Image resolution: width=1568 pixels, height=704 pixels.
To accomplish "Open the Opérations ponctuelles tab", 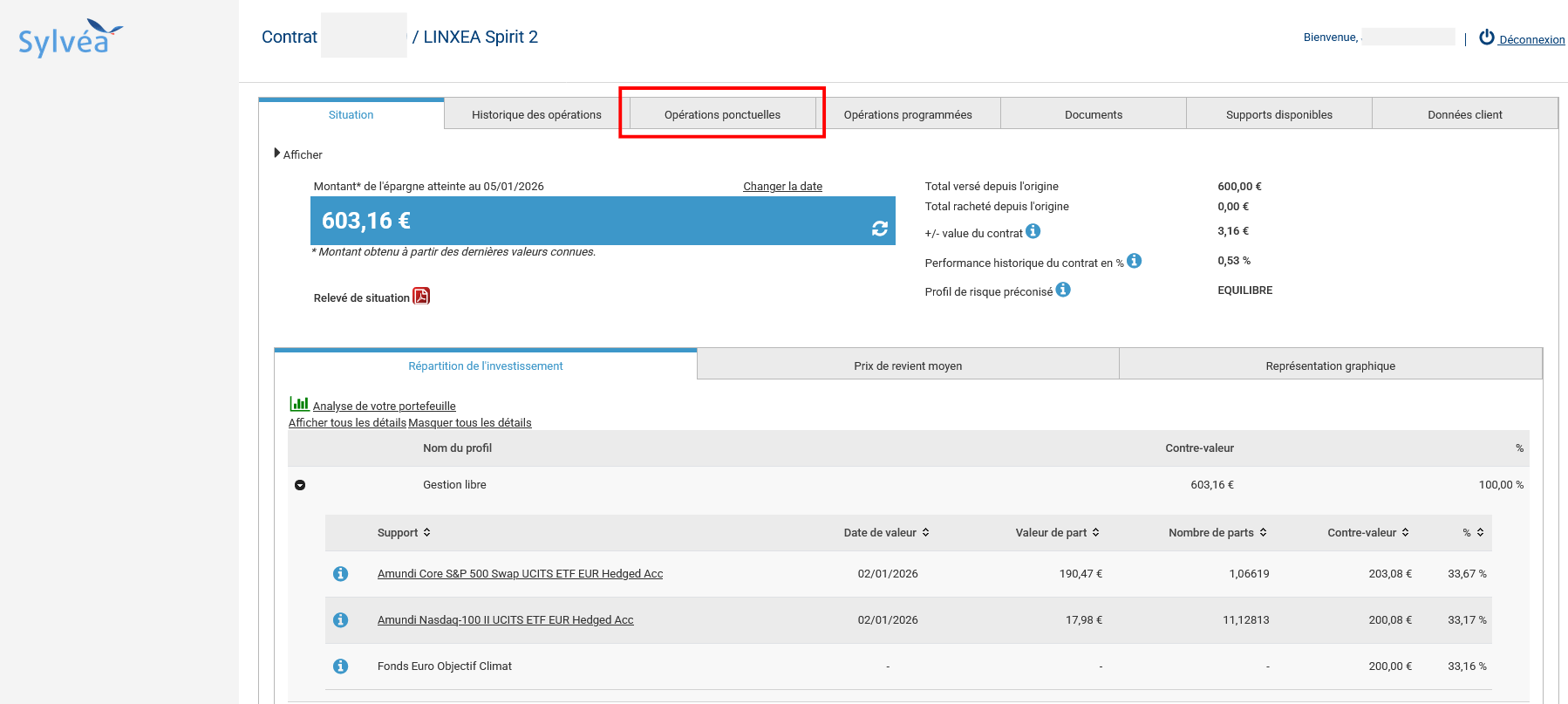I will click(722, 114).
